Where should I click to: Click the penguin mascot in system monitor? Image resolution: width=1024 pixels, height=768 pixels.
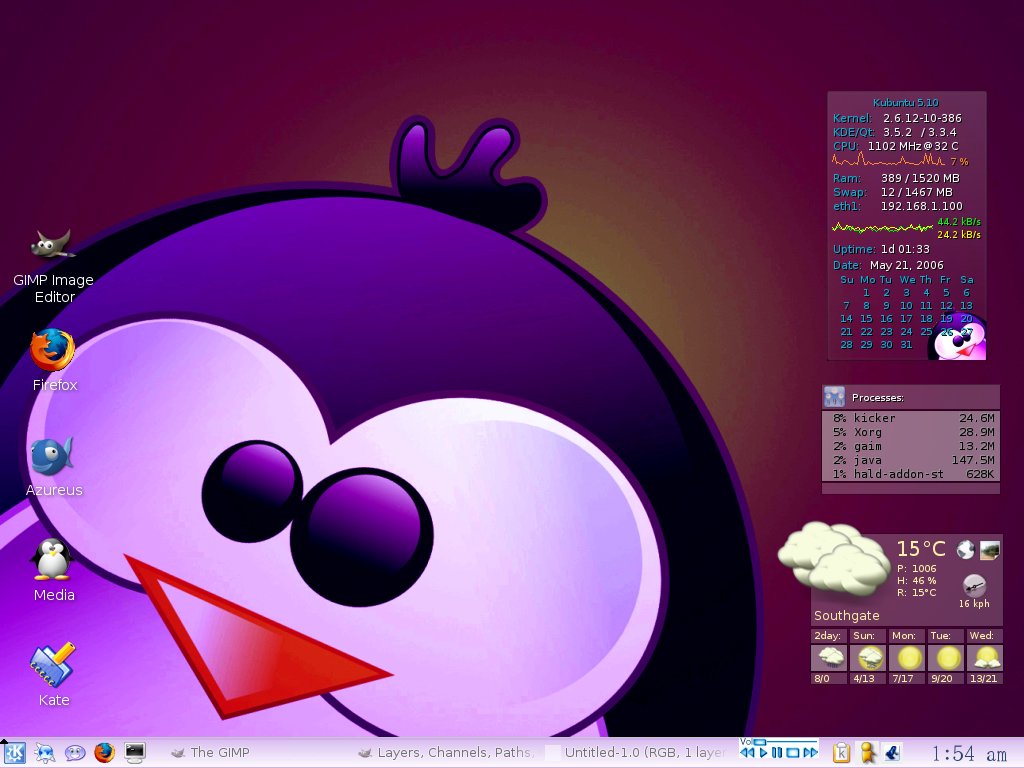click(957, 338)
